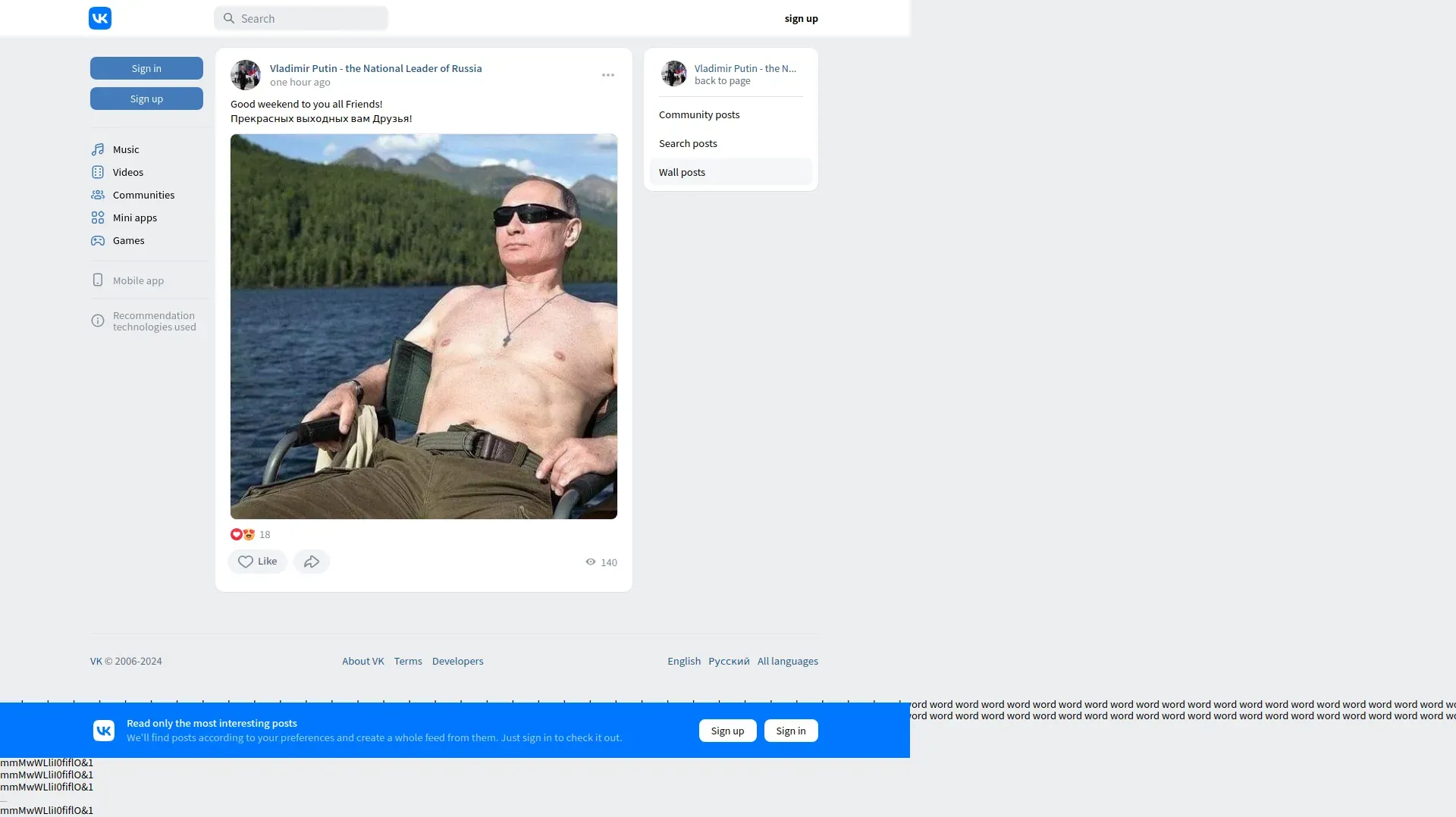The width and height of the screenshot is (1456, 817).
Task: Select the Wall posts tab
Action: (731, 172)
